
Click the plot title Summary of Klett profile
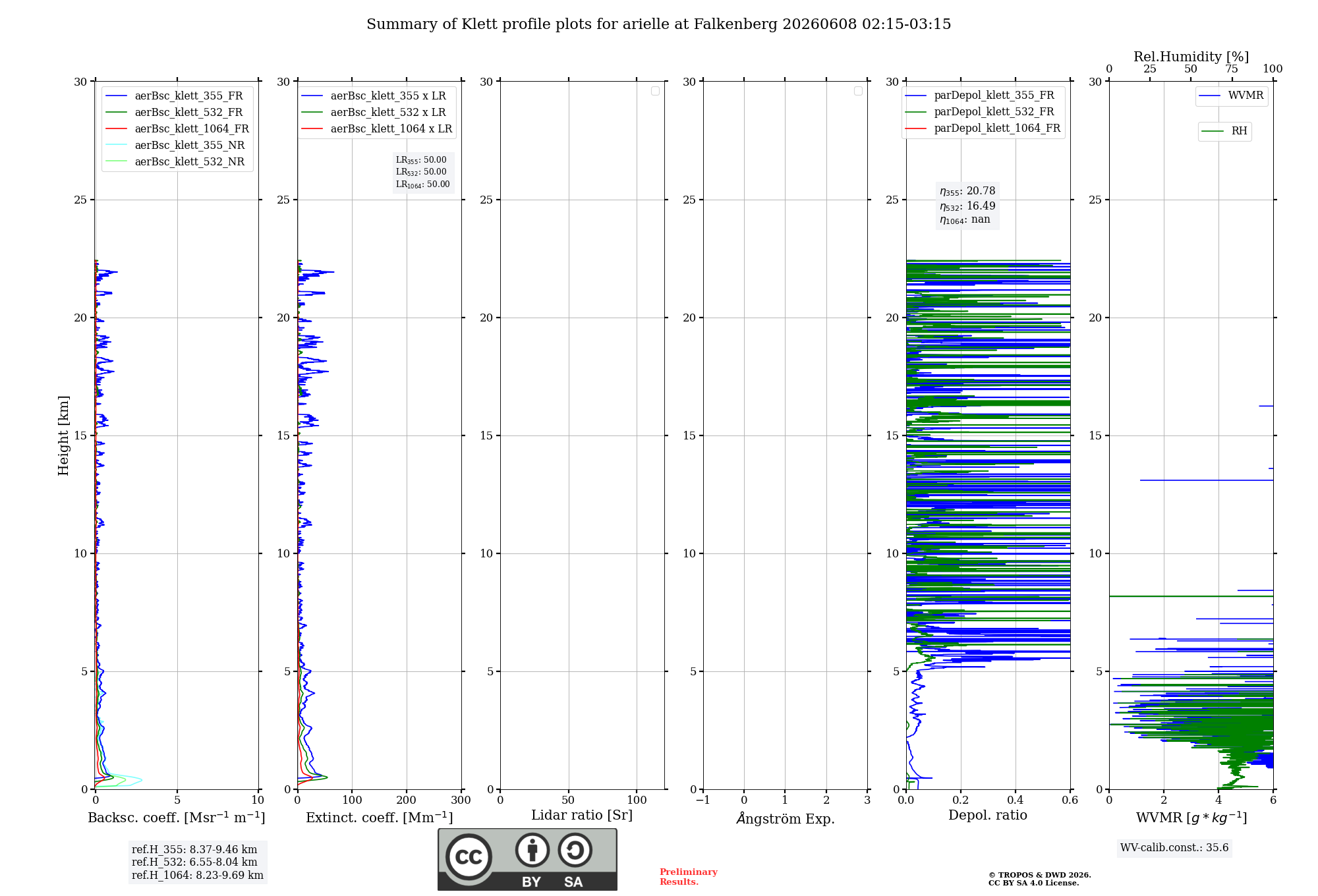coord(658,24)
